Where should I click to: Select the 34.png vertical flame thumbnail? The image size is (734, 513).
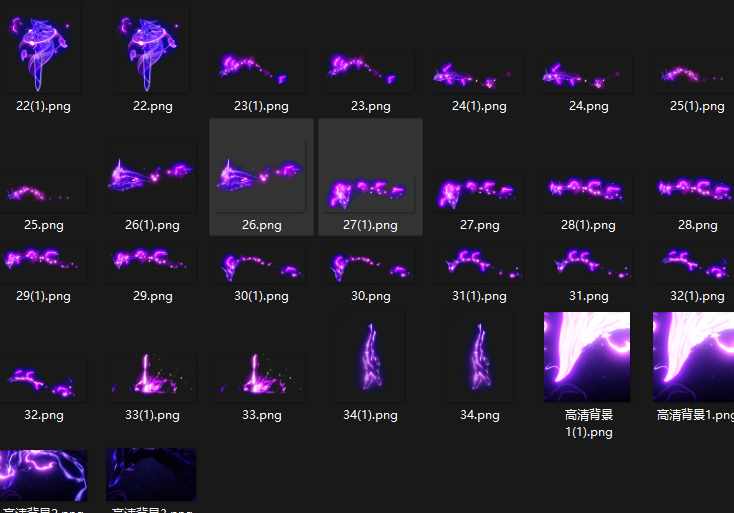[479, 357]
